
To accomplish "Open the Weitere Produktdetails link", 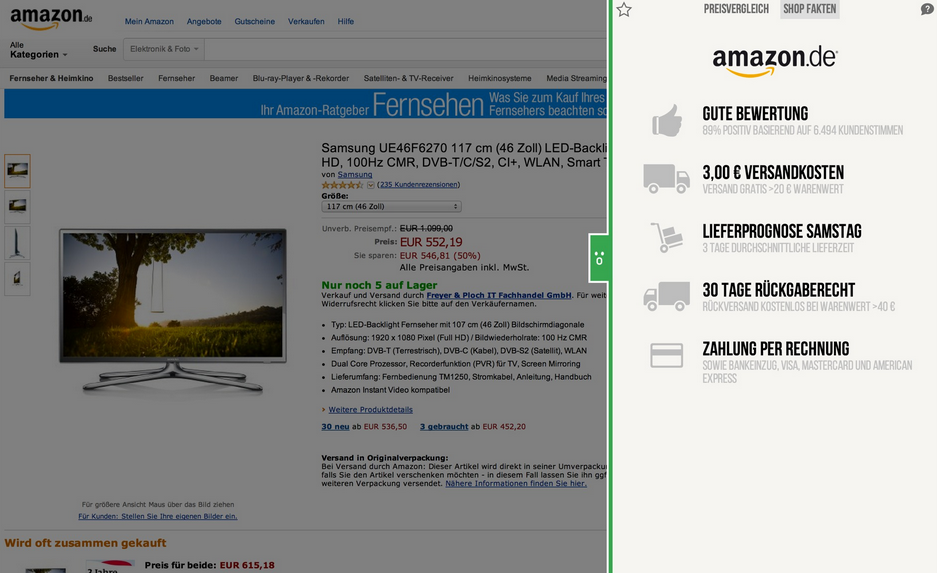I will click(x=370, y=410).
